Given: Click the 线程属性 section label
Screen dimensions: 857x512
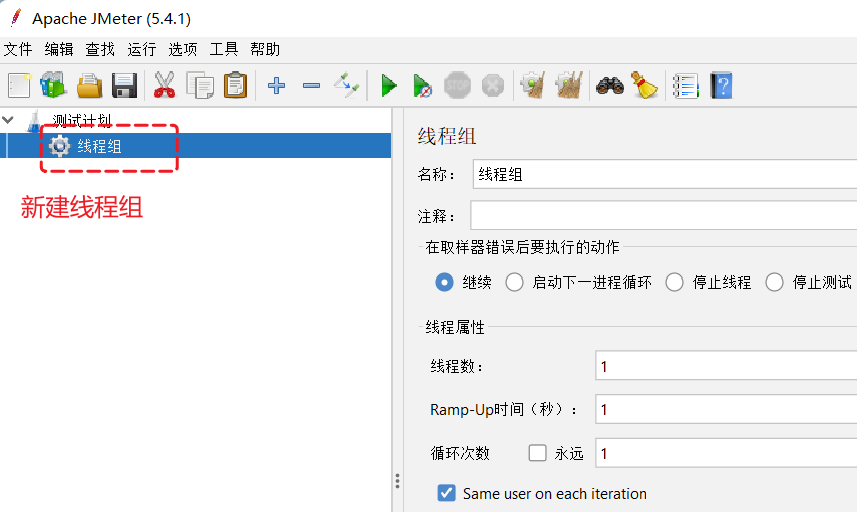Looking at the screenshot, I should coord(455,327).
